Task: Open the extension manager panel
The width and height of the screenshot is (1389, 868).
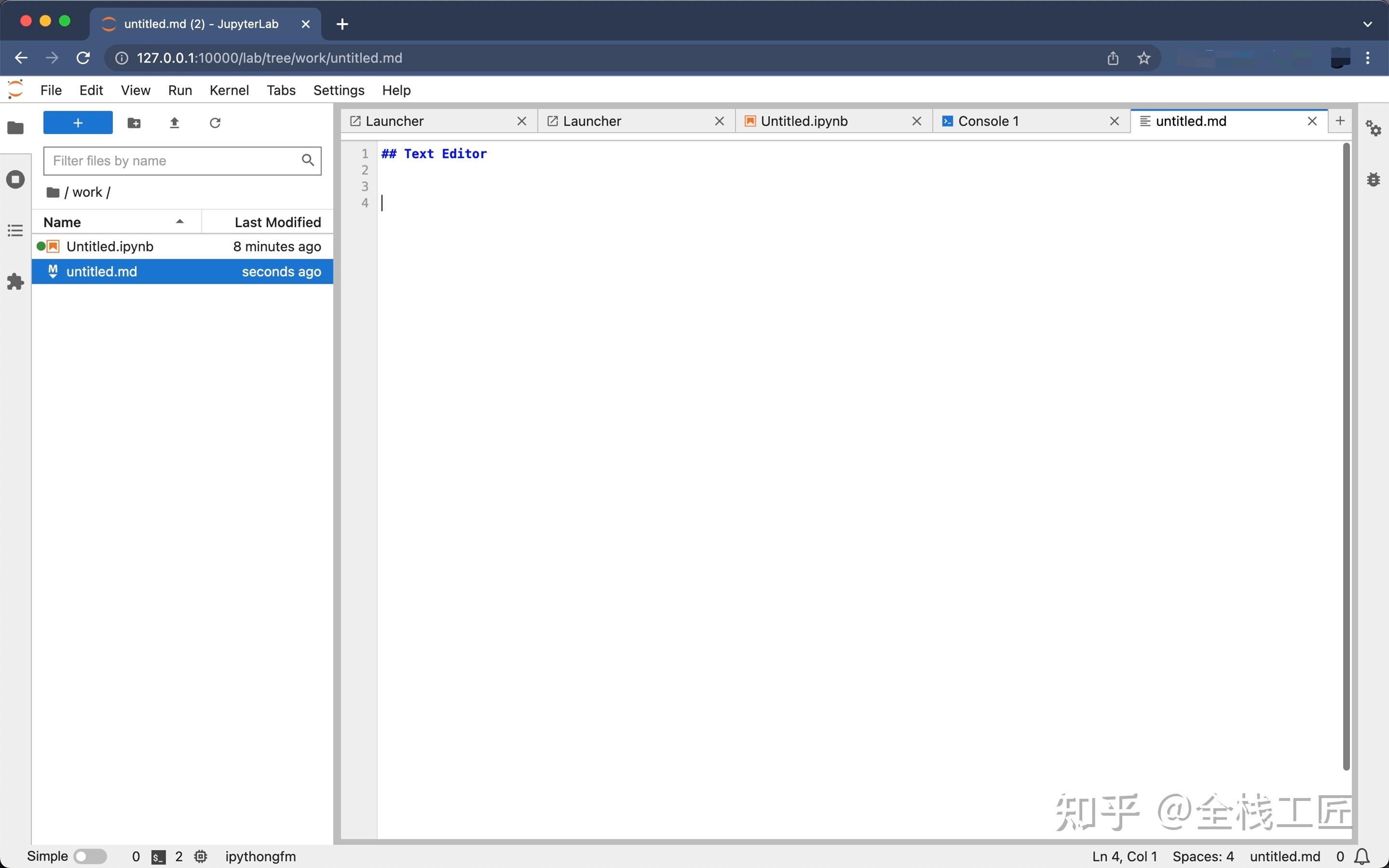Action: pyautogui.click(x=15, y=281)
